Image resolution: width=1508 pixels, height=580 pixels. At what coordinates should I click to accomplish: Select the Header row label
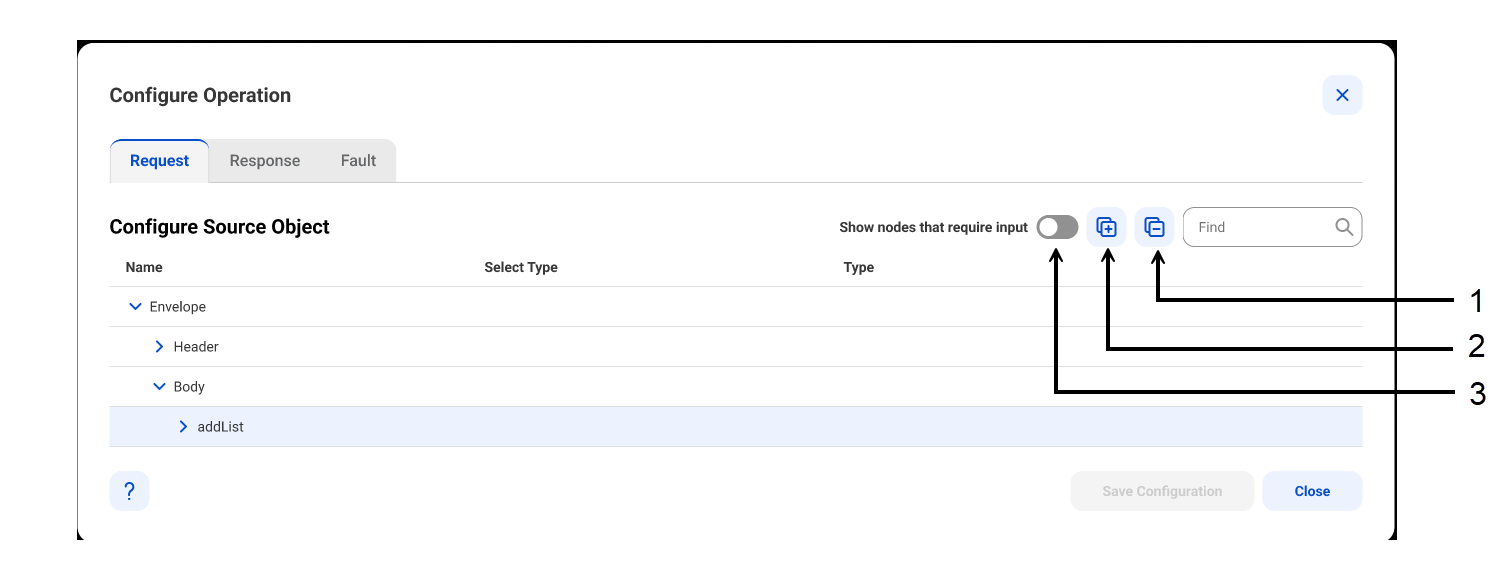(196, 347)
